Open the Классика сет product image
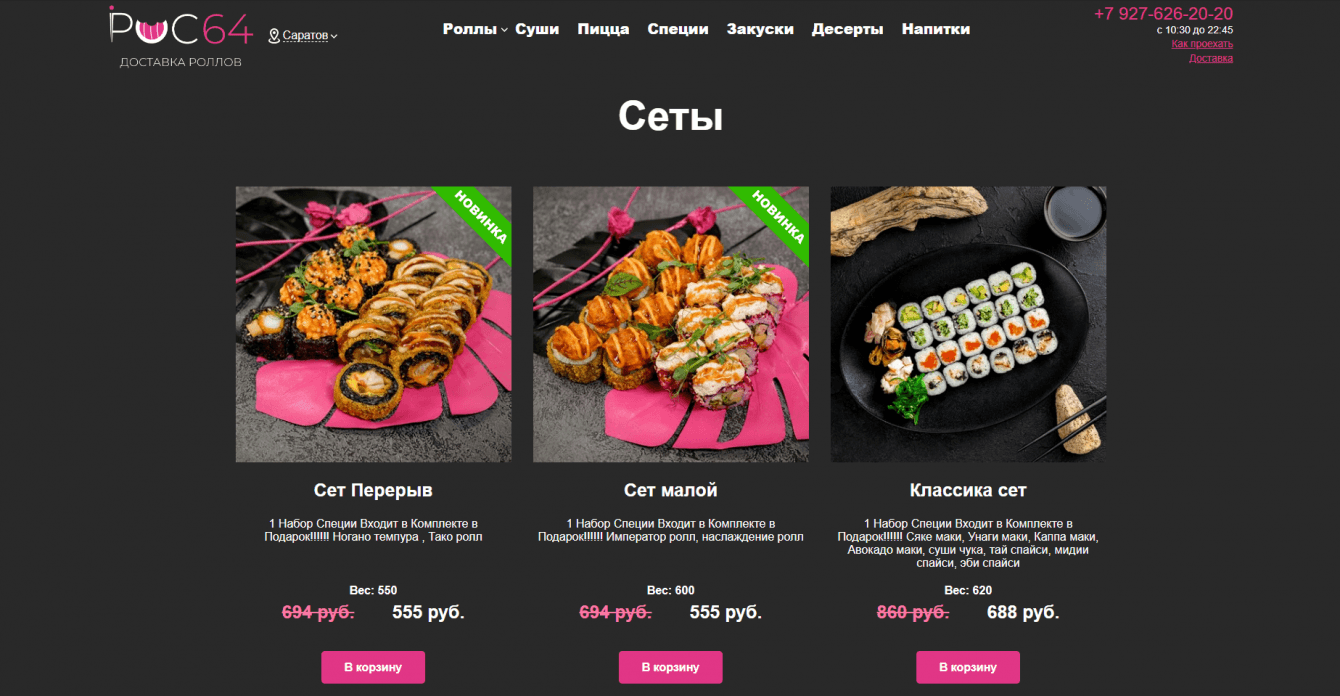Image resolution: width=1340 pixels, height=696 pixels. click(968, 324)
